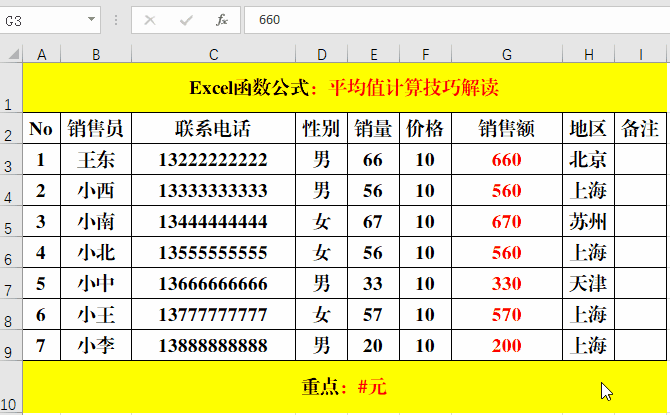Select row 10 header

pos(11,387)
